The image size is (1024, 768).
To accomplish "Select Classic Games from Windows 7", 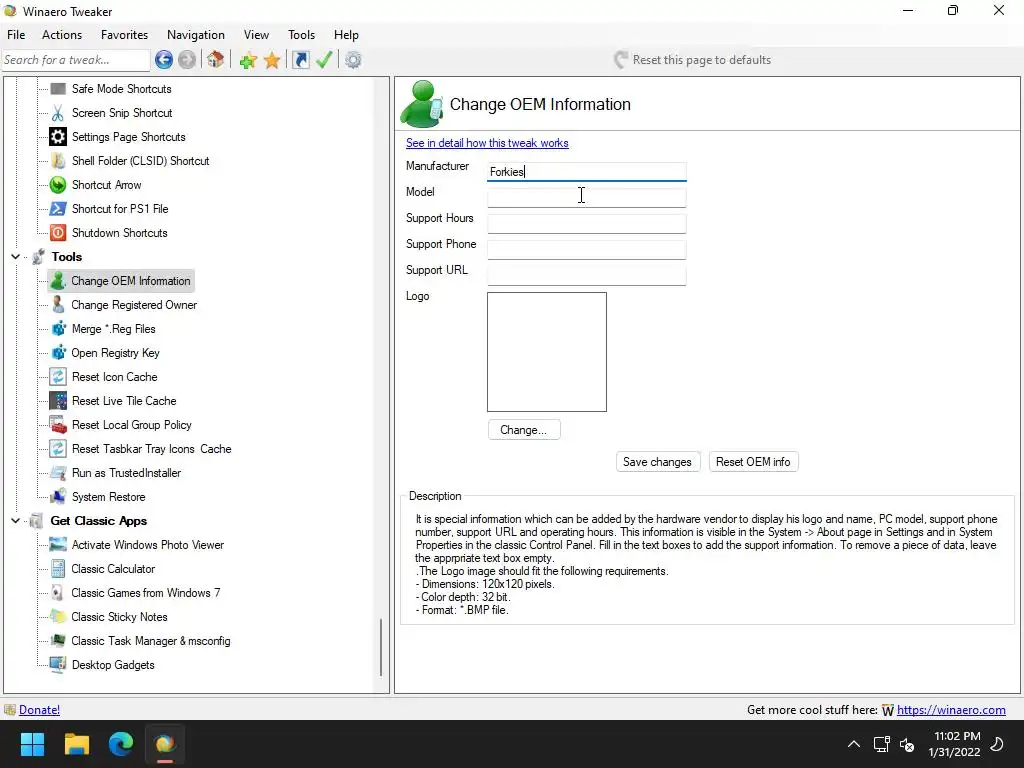I will [146, 593].
